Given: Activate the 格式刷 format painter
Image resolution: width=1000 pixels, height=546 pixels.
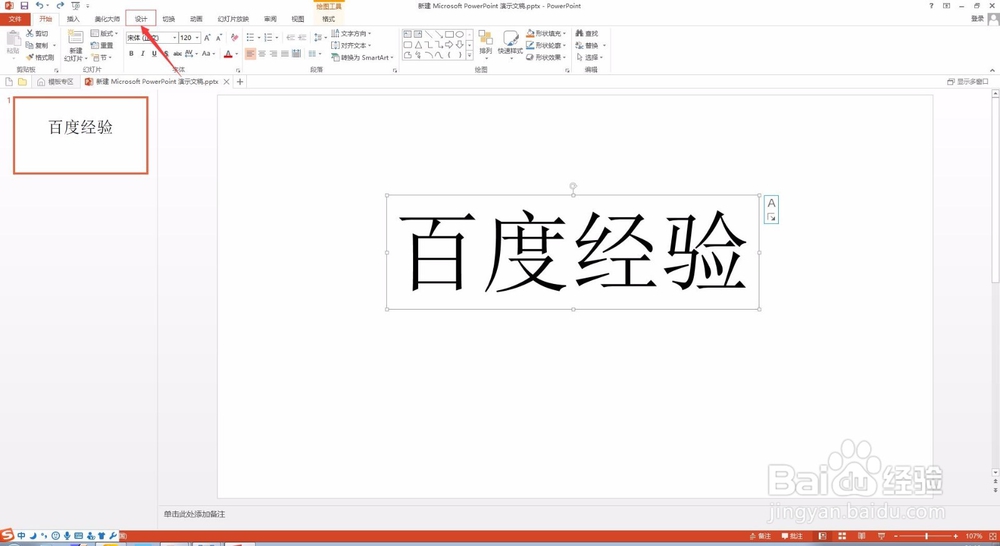Looking at the screenshot, I should pos(40,57).
